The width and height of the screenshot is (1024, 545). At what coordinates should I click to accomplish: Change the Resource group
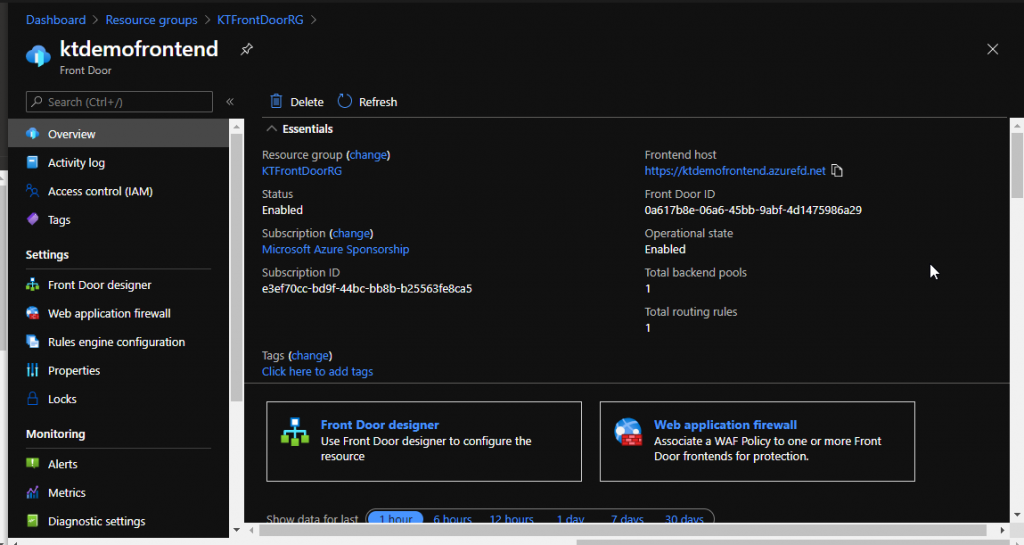click(368, 155)
